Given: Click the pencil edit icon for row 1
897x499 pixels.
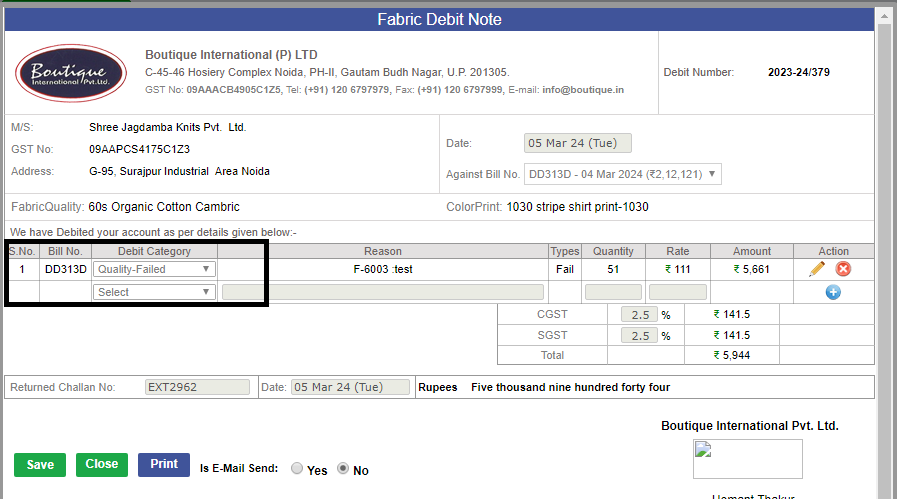Looking at the screenshot, I should tap(817, 269).
